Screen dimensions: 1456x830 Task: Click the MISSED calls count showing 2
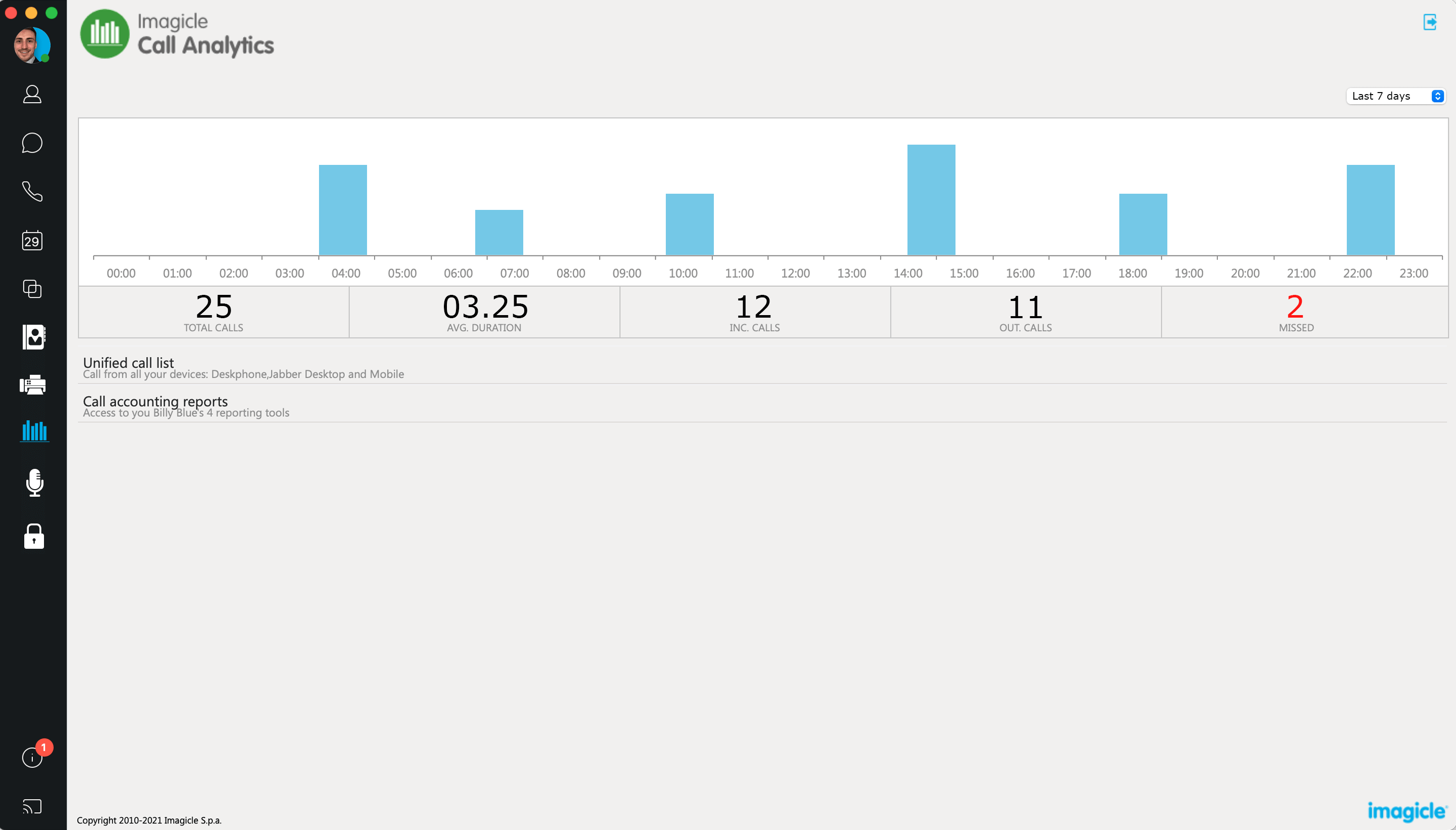pos(1294,306)
